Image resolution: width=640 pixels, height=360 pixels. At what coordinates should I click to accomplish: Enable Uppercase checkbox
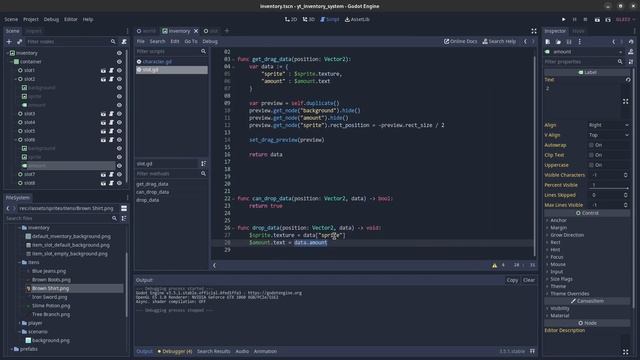coord(591,165)
